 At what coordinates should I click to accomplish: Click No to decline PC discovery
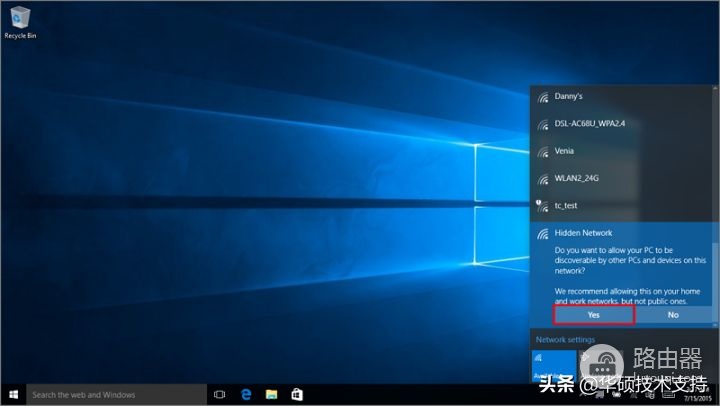tap(673, 315)
